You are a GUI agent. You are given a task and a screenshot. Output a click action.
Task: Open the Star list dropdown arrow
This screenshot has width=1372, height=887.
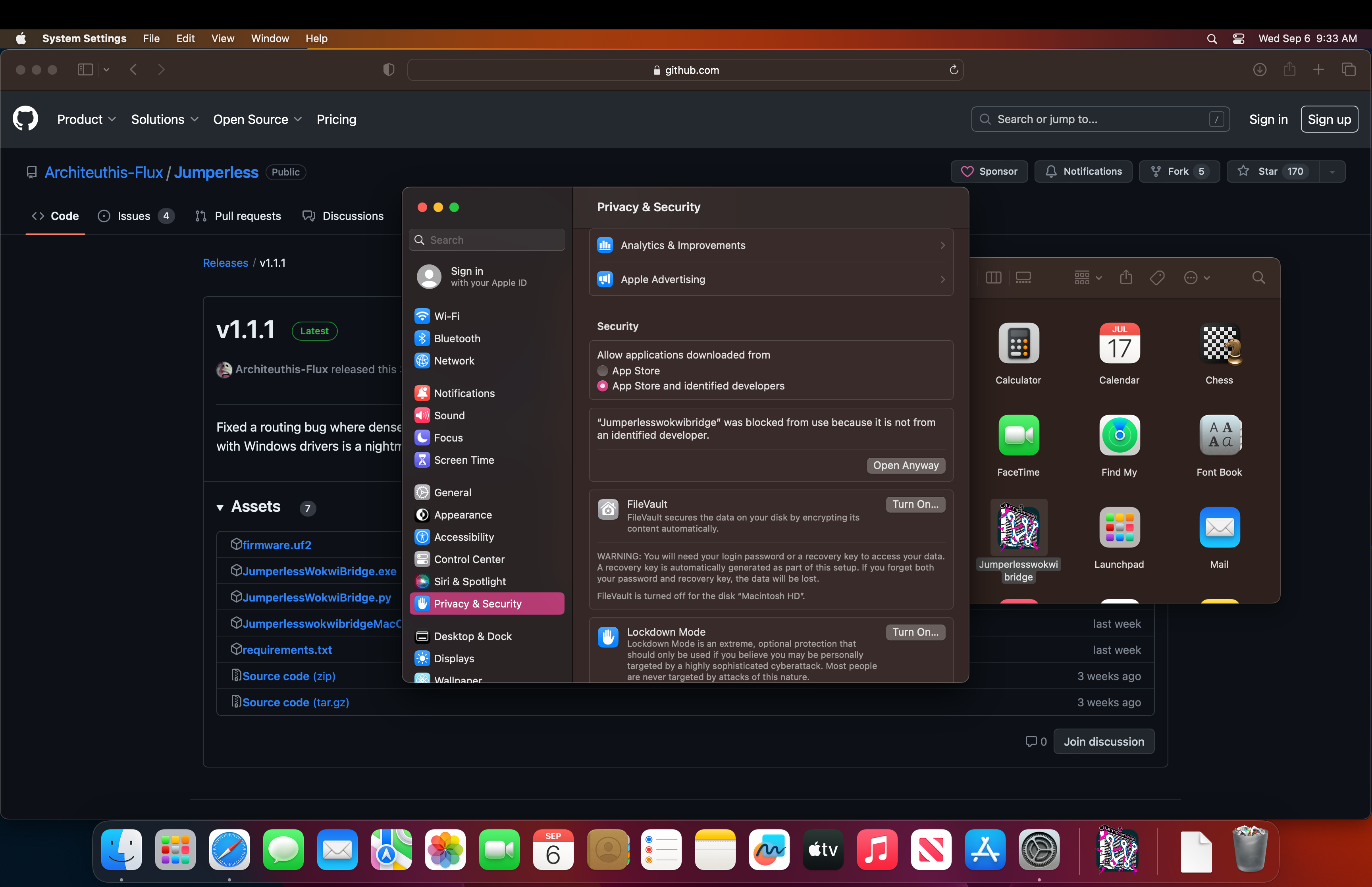coord(1332,172)
